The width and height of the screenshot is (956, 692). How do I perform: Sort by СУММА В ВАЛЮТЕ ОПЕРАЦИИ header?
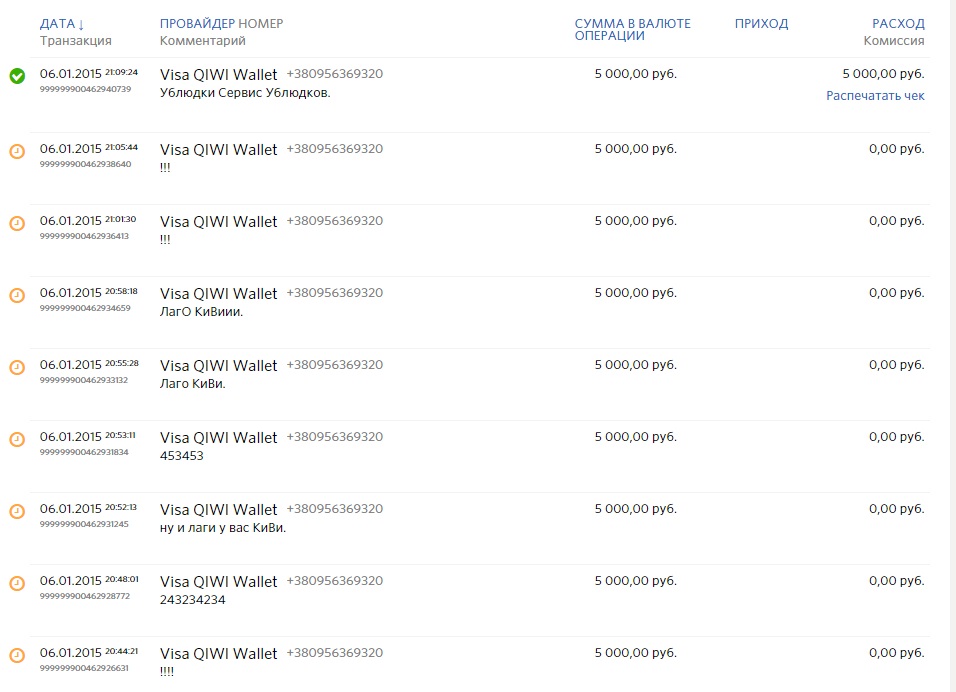[x=632, y=29]
